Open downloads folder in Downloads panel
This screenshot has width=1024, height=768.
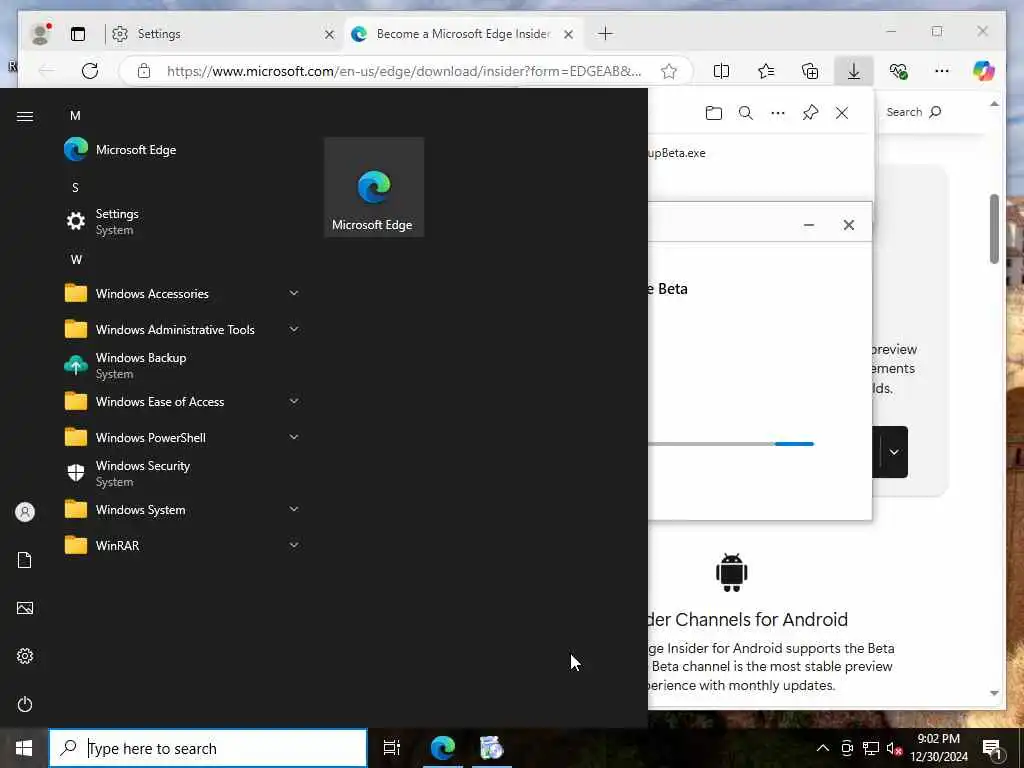click(x=714, y=113)
